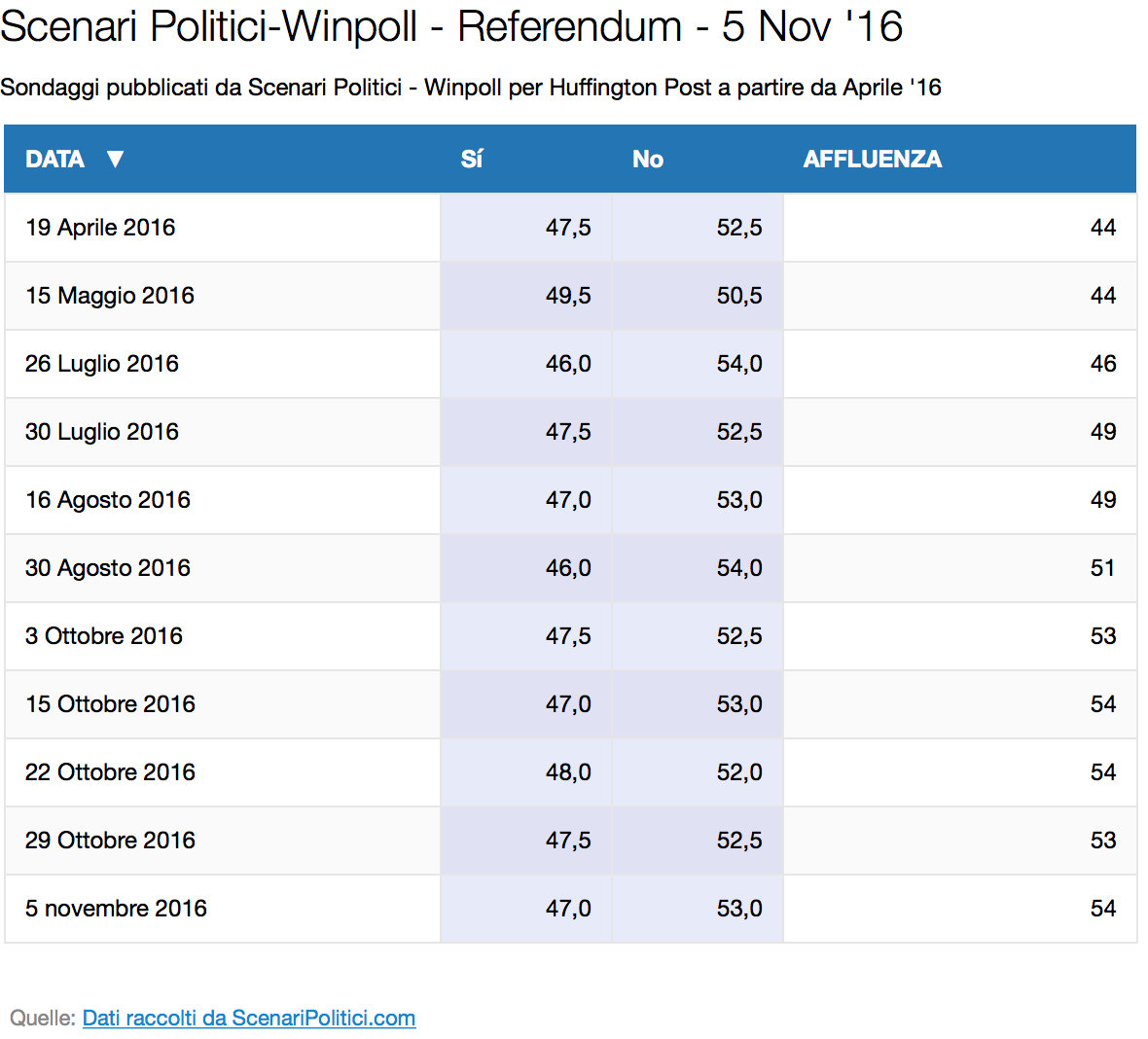Screen dimensions: 1148x1039
Task: Select the 30 Agosto 2016 row
Action: tap(570, 568)
